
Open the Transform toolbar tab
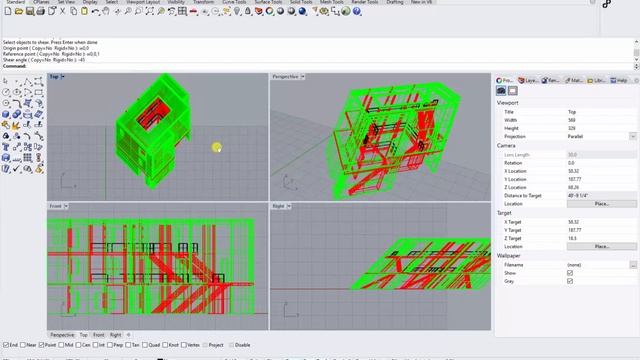pyautogui.click(x=203, y=2)
